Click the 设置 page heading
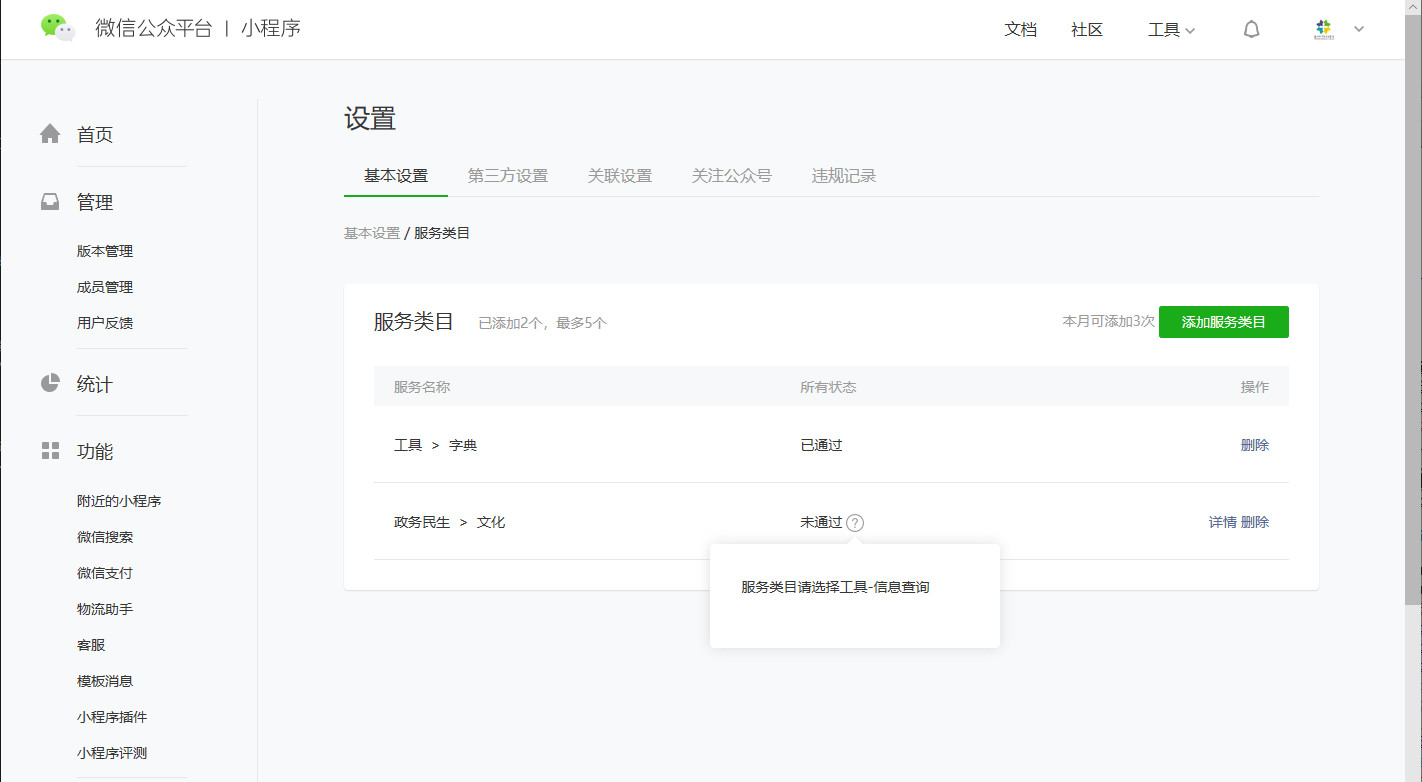The image size is (1422, 782). tap(370, 119)
